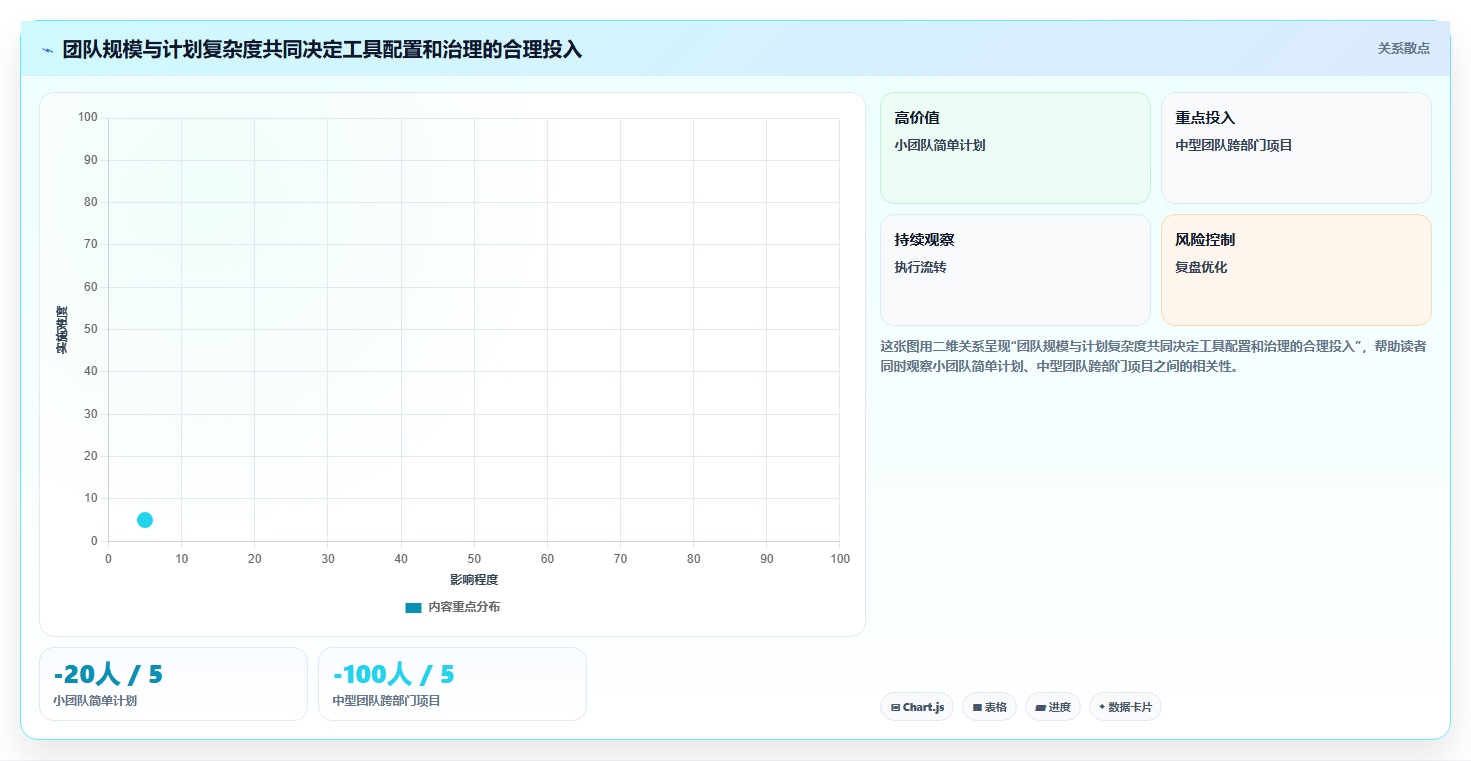Open the 数据卡片 tag chip
Screen dimensions: 1471x761
1125,707
